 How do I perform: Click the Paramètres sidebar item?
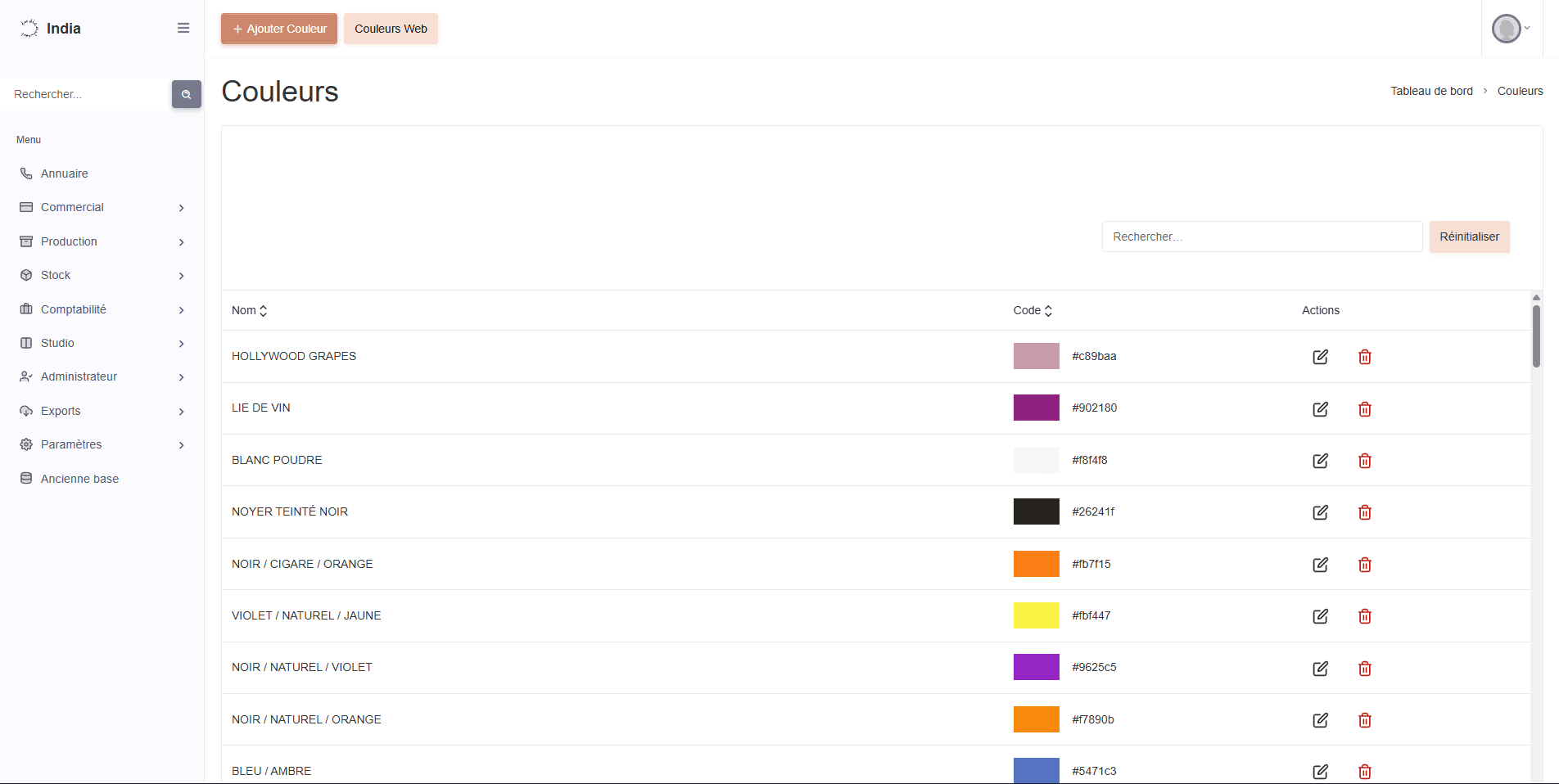(71, 444)
